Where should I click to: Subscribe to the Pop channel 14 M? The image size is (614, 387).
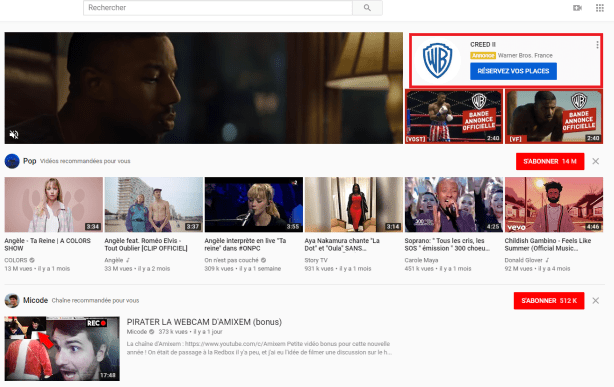550,161
